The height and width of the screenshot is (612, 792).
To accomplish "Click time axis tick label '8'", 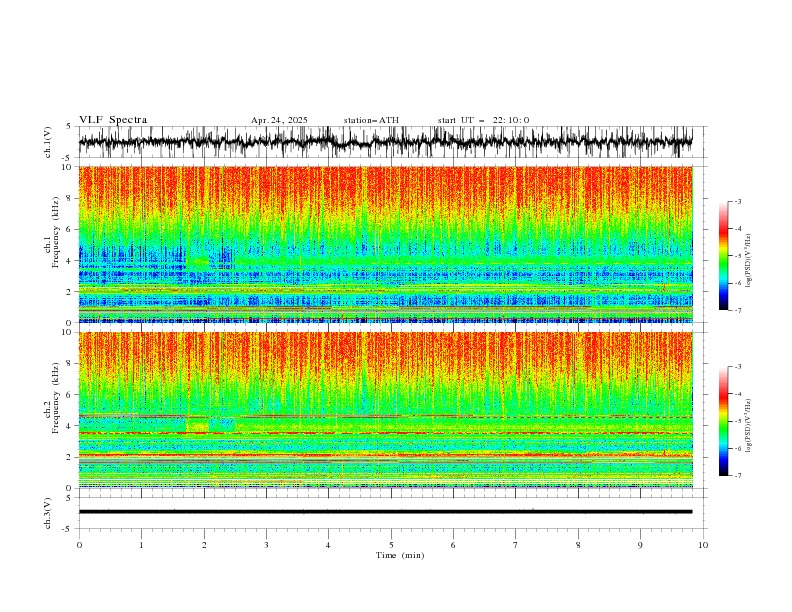I will (578, 545).
